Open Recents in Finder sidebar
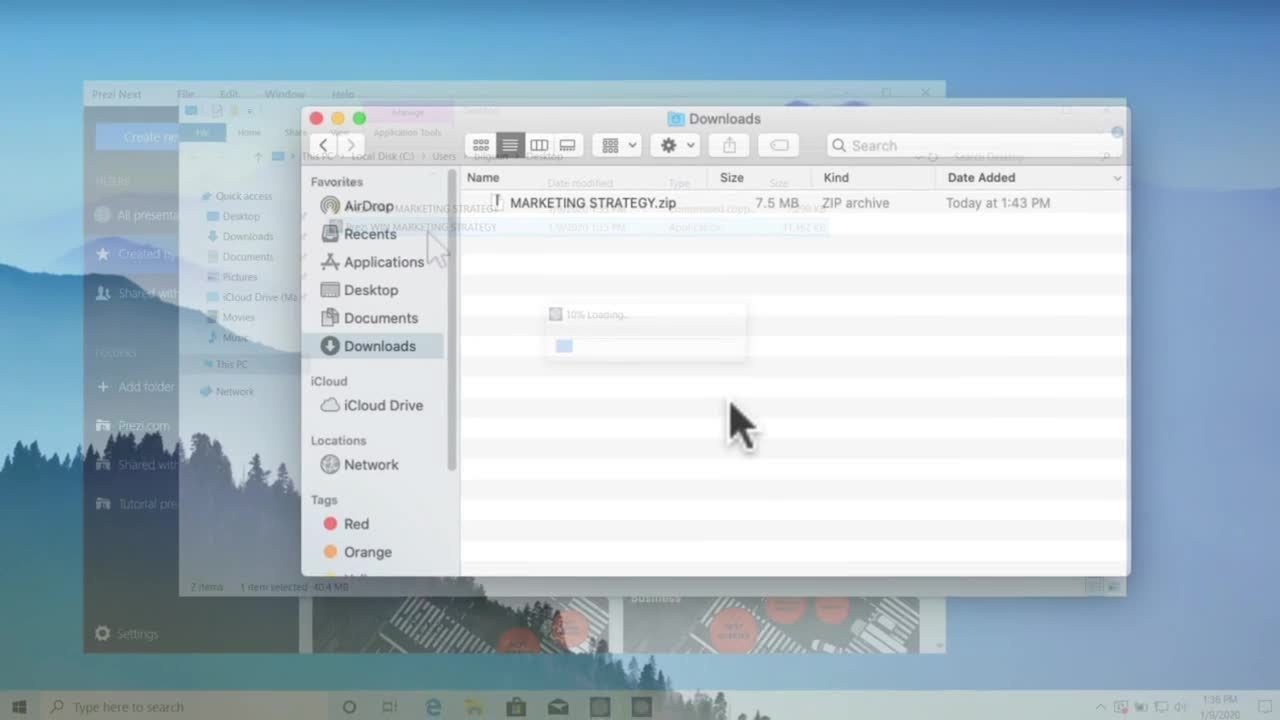1280x720 pixels. [358, 234]
